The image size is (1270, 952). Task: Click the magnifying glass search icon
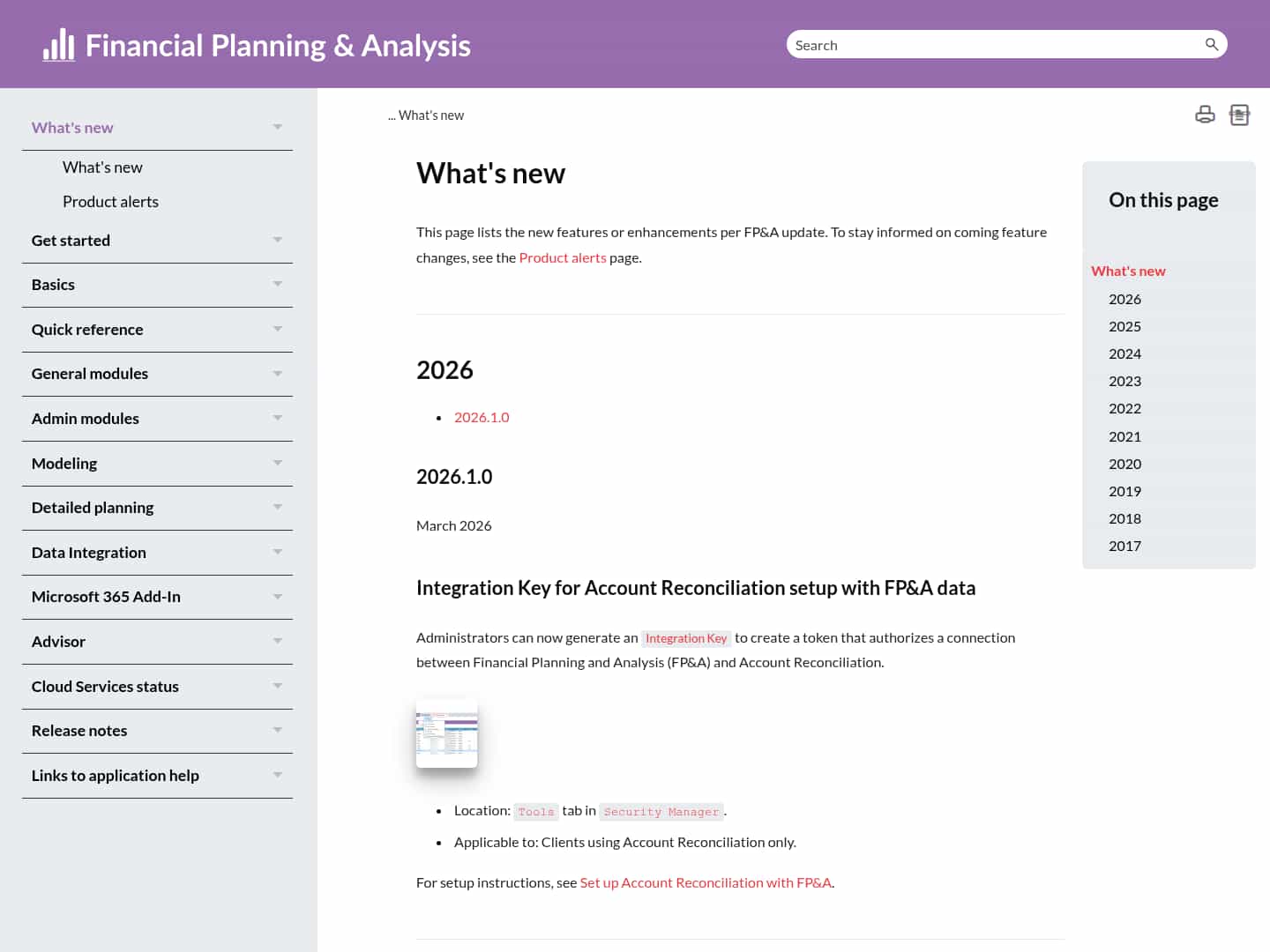(x=1211, y=43)
